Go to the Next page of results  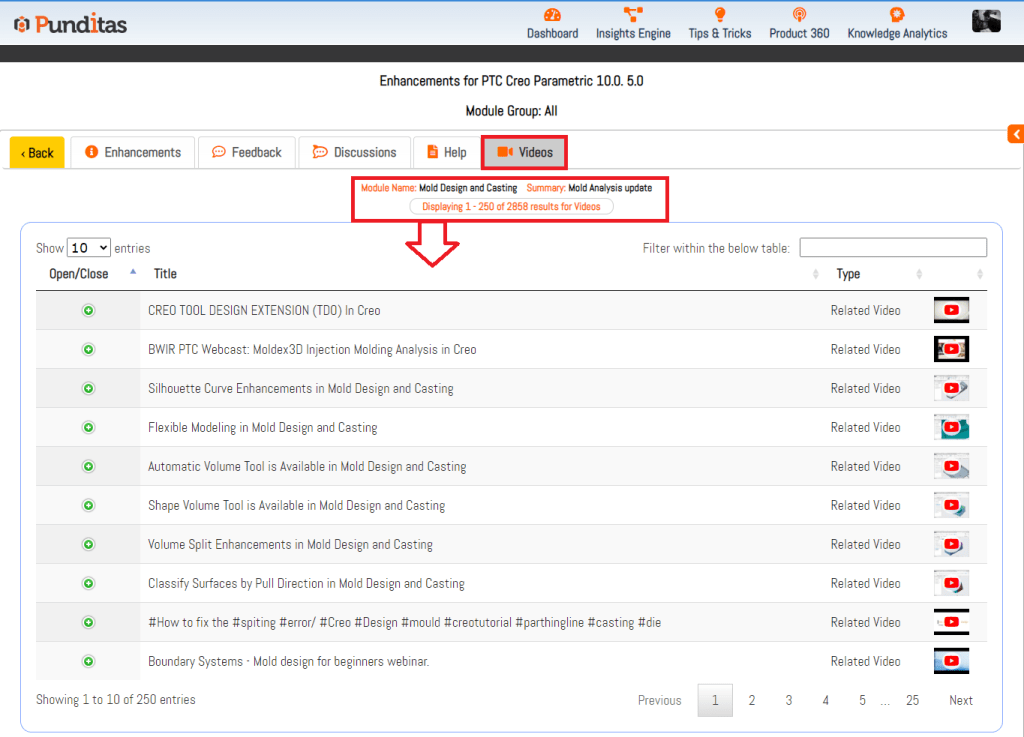click(x=960, y=700)
